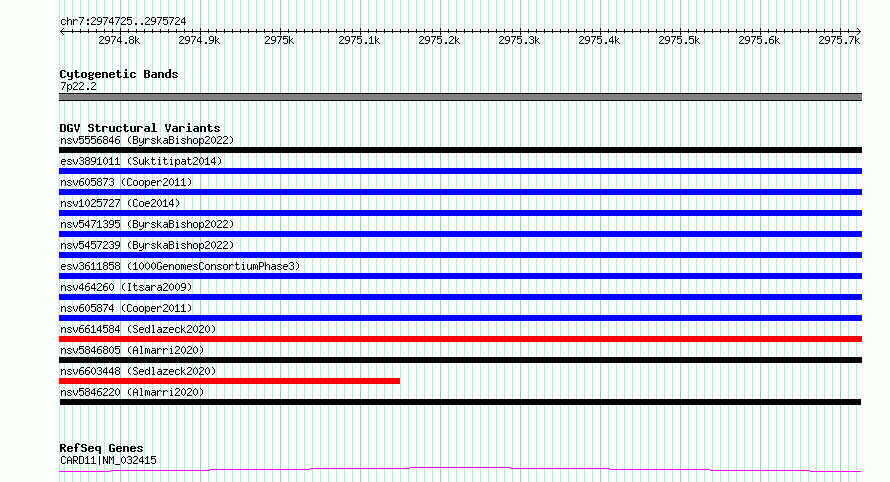Select the 7p22.2 band label
This screenshot has height=482, width=890.
78,86
